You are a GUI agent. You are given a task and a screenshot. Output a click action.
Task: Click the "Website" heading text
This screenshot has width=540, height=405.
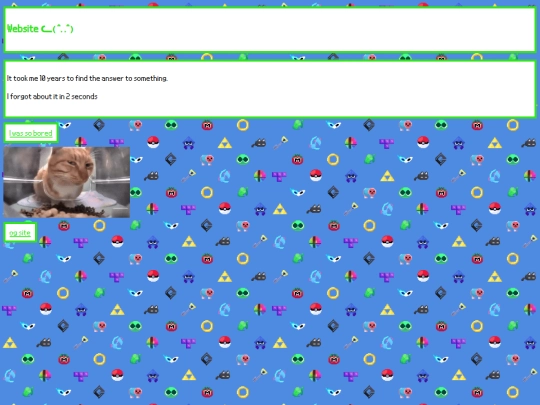(40, 29)
